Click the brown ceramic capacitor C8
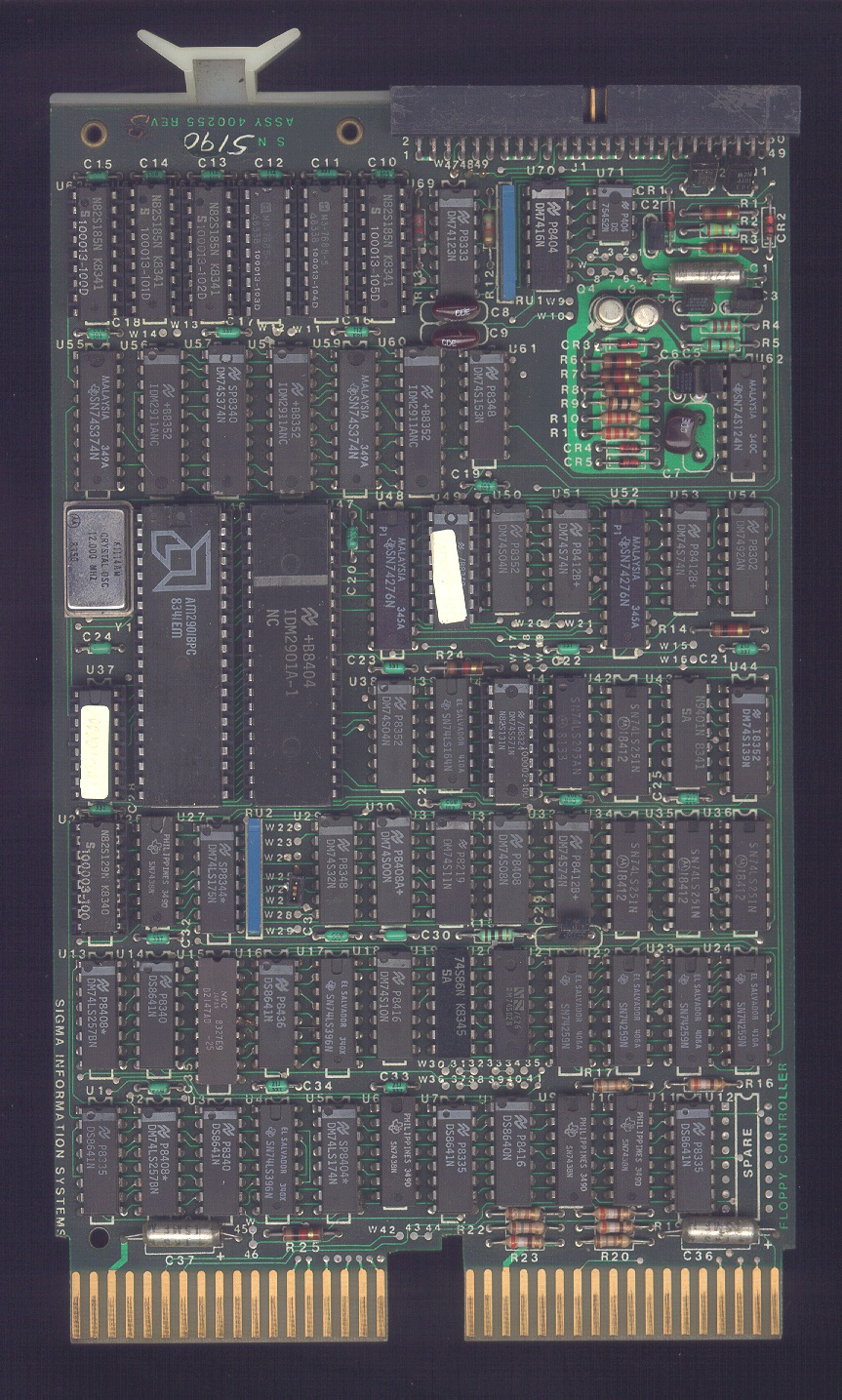Screen dimensions: 842x1400 point(449,310)
